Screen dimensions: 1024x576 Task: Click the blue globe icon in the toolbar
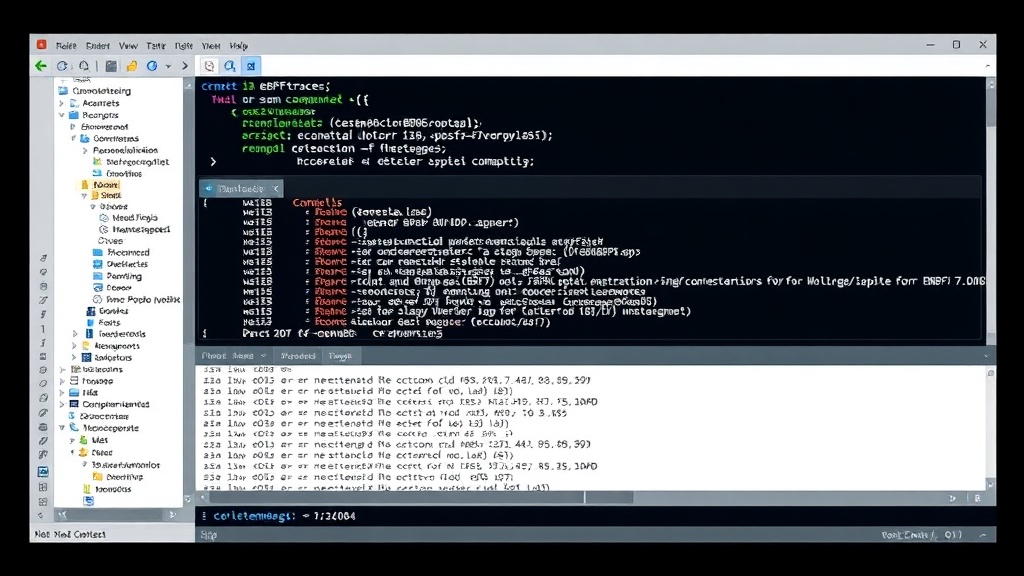[152, 66]
